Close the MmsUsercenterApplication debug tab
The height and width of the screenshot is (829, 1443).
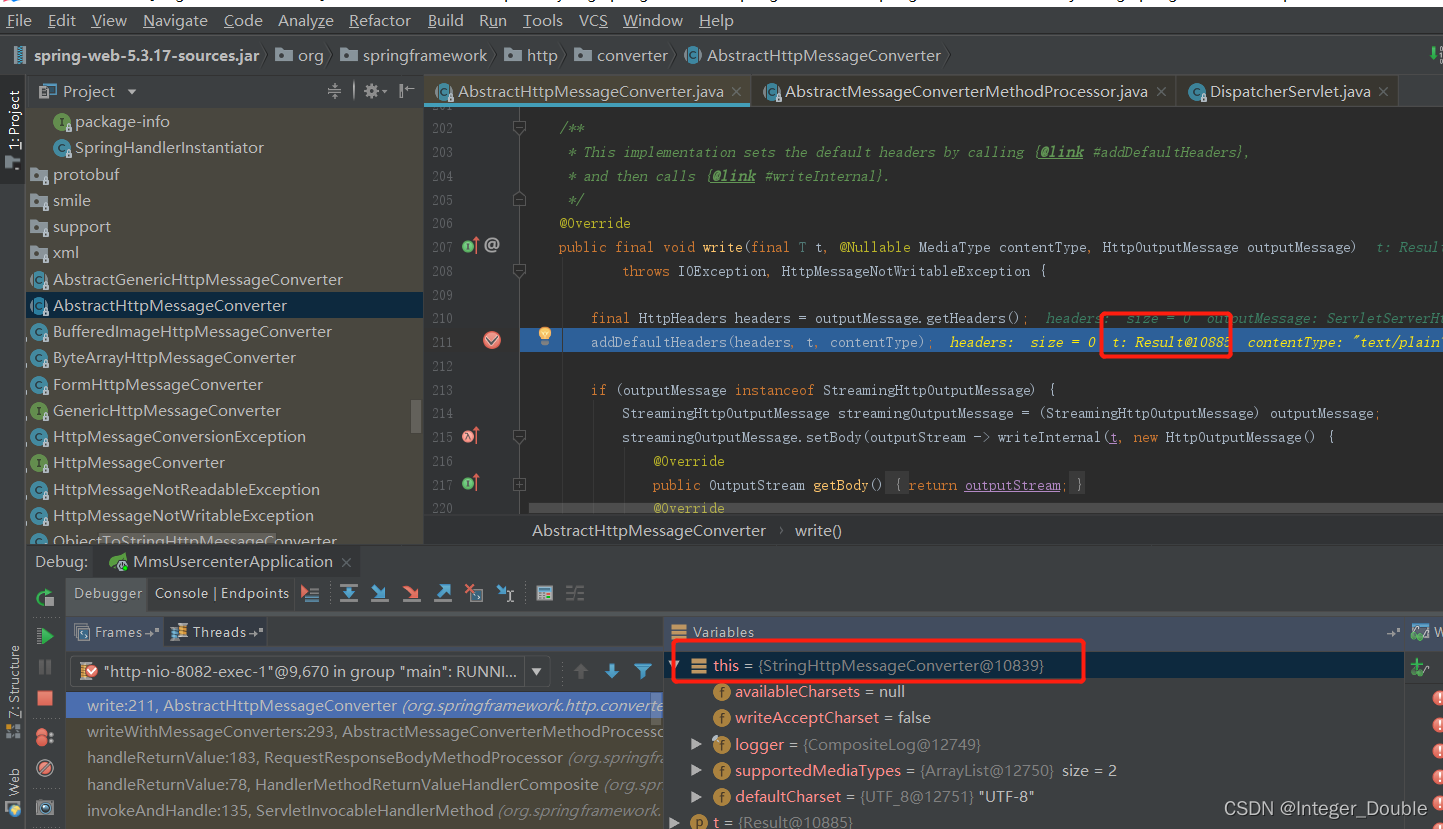tap(346, 563)
